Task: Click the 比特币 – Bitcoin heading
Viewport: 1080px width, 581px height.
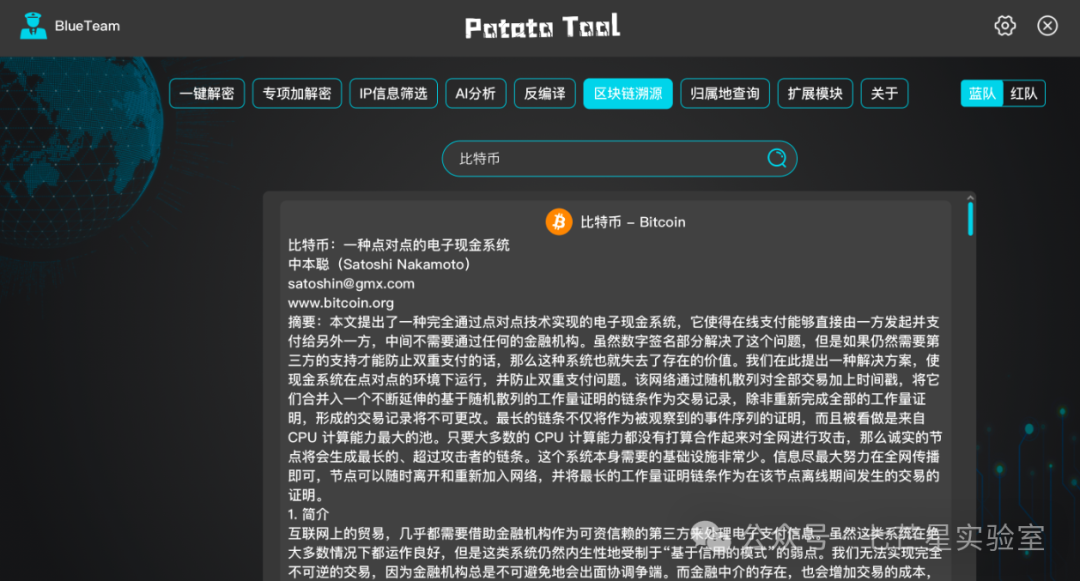Action: tap(633, 222)
